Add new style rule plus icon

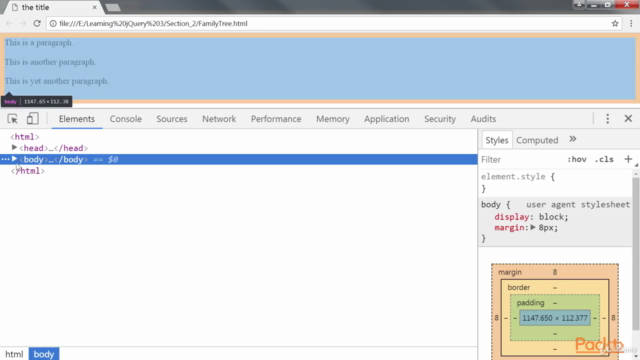[628, 159]
